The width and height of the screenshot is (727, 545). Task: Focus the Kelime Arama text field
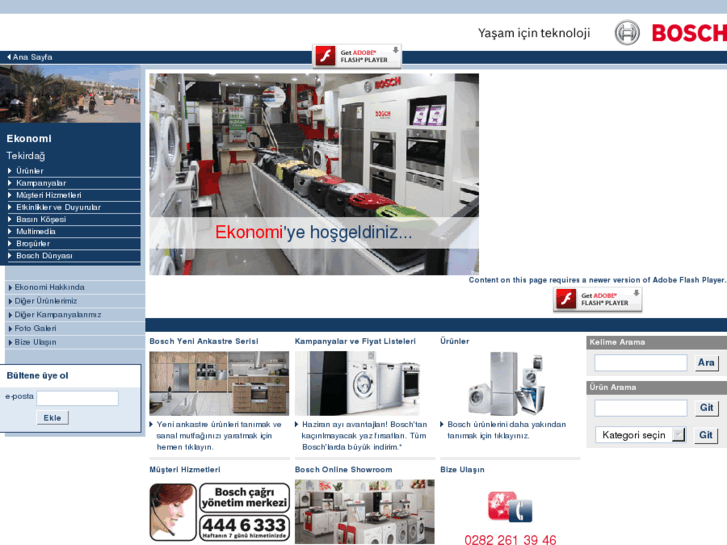[641, 363]
